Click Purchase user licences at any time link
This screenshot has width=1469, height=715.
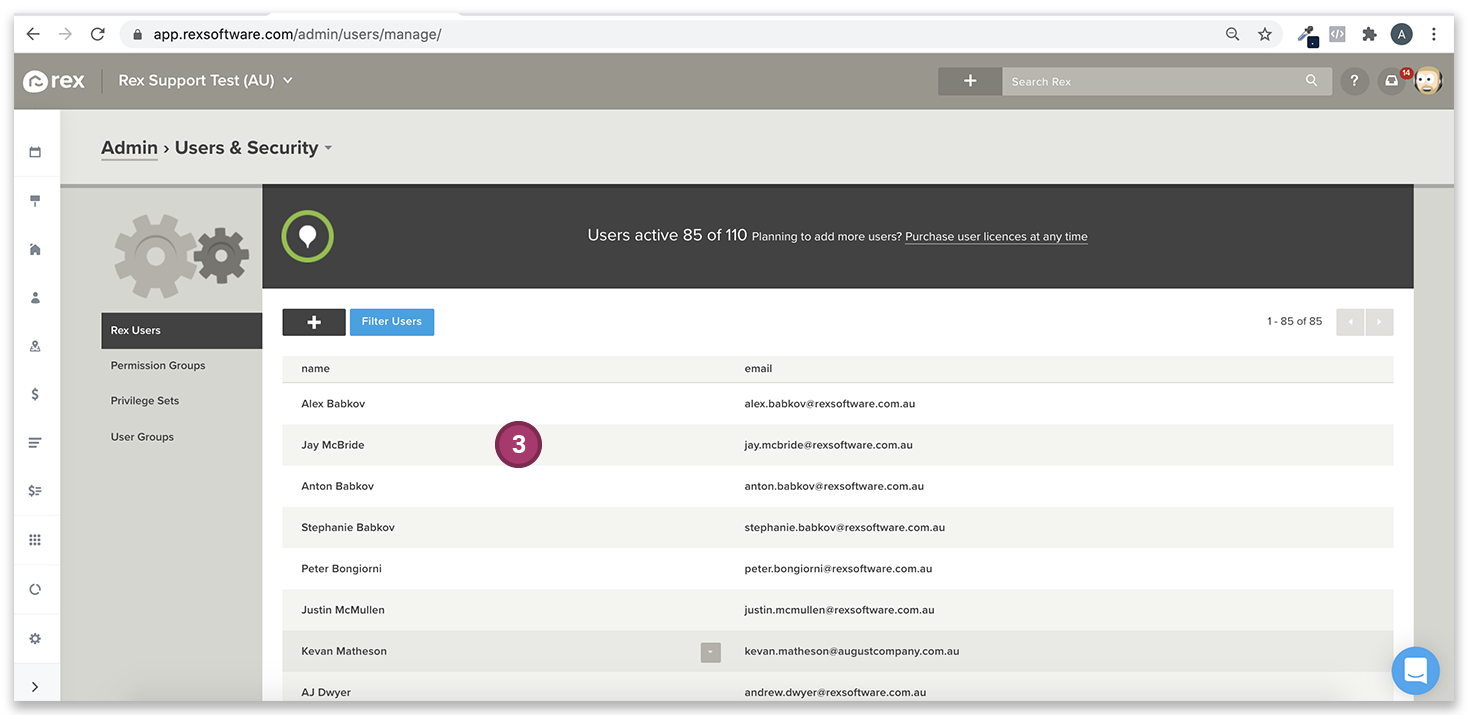(996, 237)
